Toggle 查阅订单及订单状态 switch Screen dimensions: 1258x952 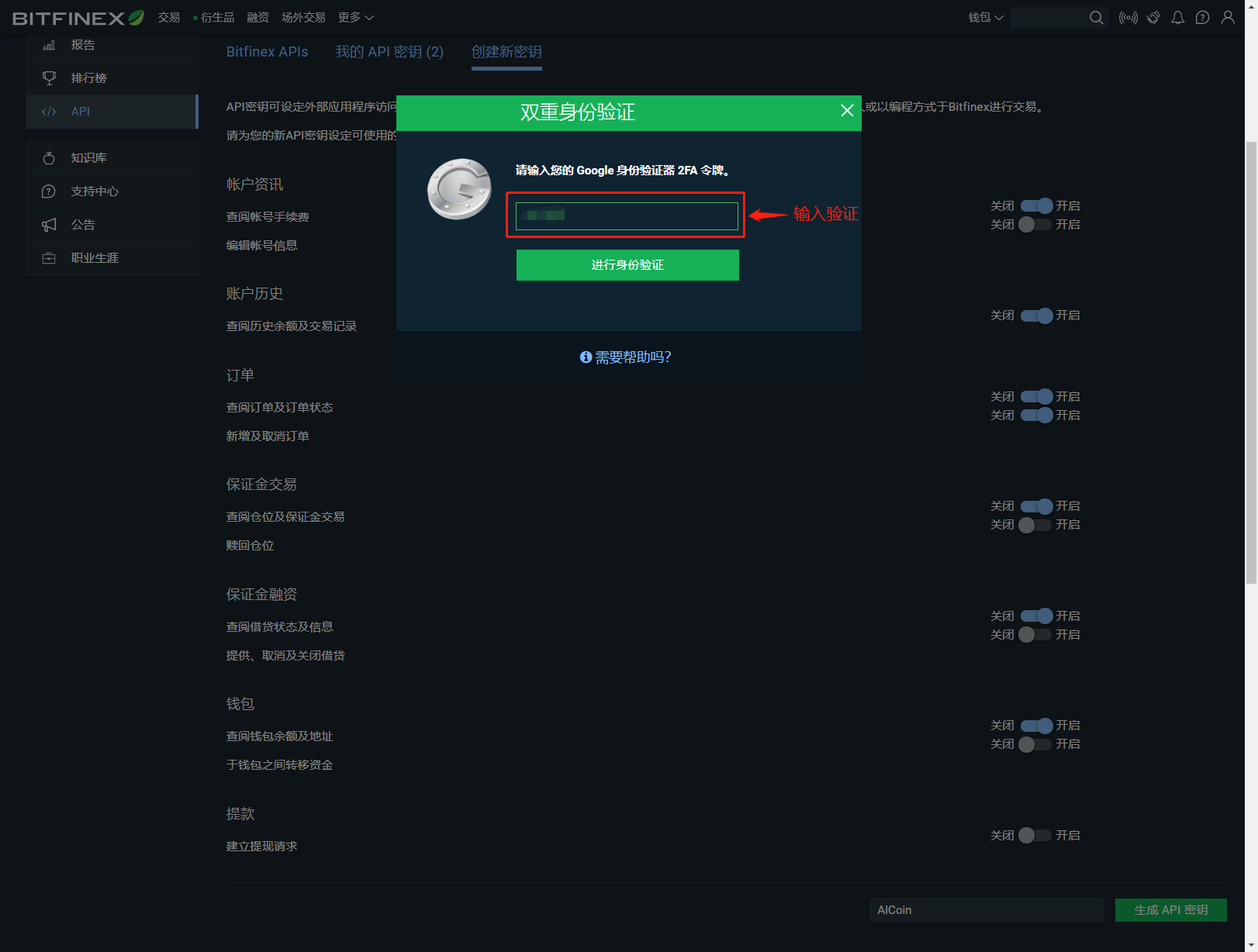pyautogui.click(x=1036, y=397)
